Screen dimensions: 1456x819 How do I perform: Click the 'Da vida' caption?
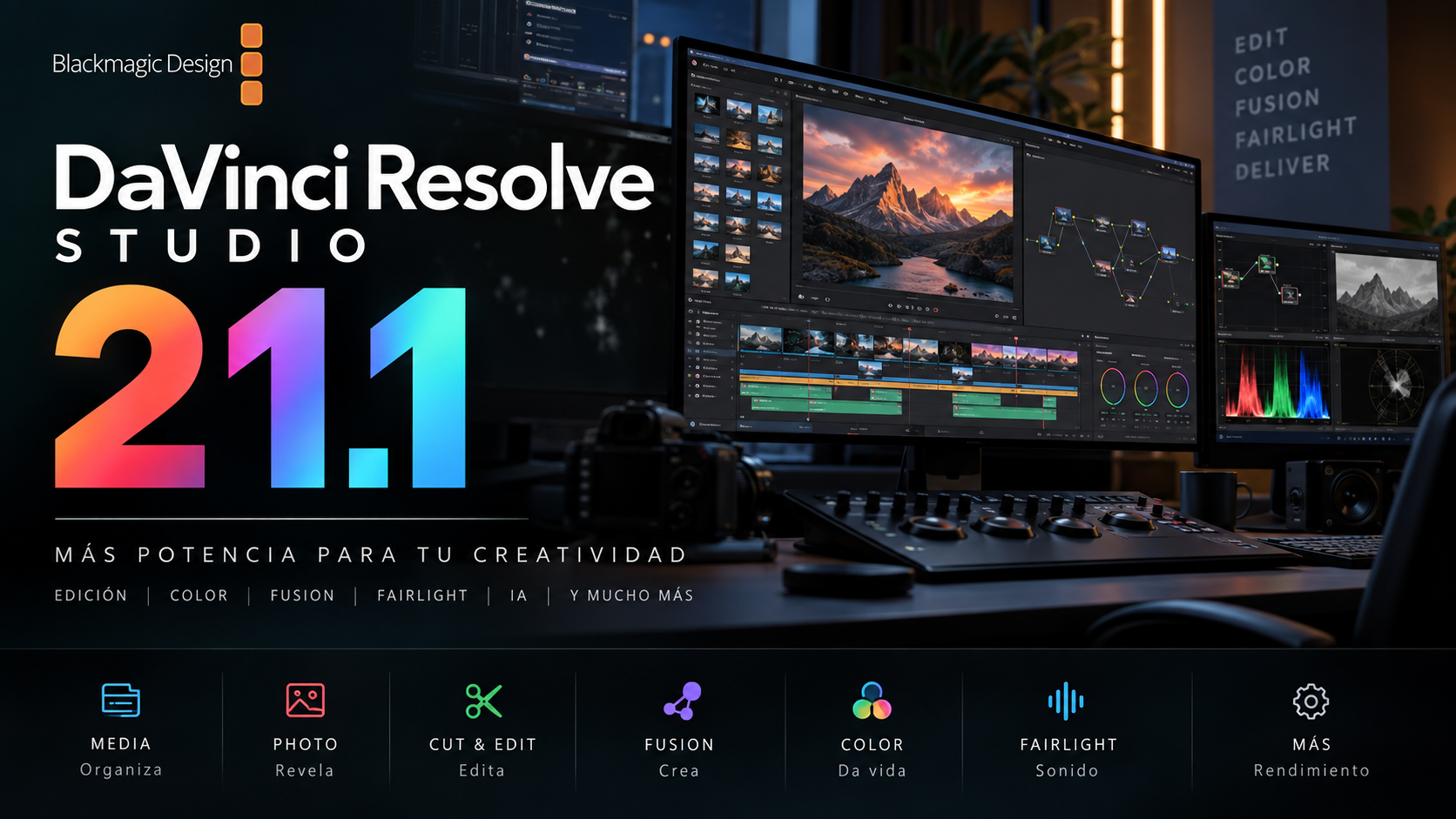pos(872,770)
